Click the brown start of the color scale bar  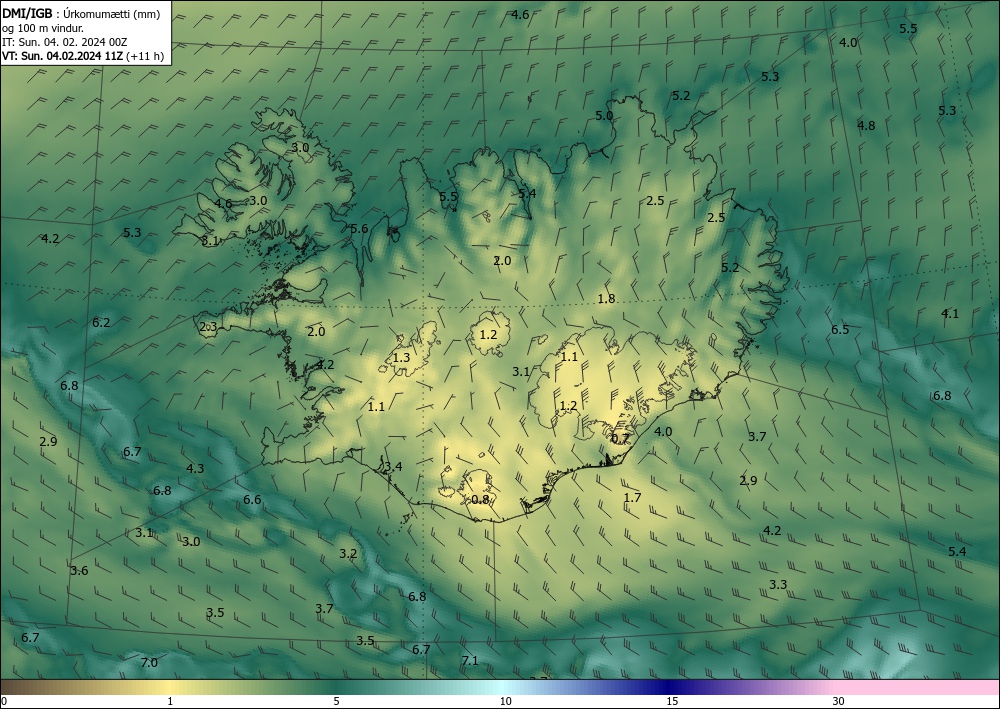(x=19, y=687)
